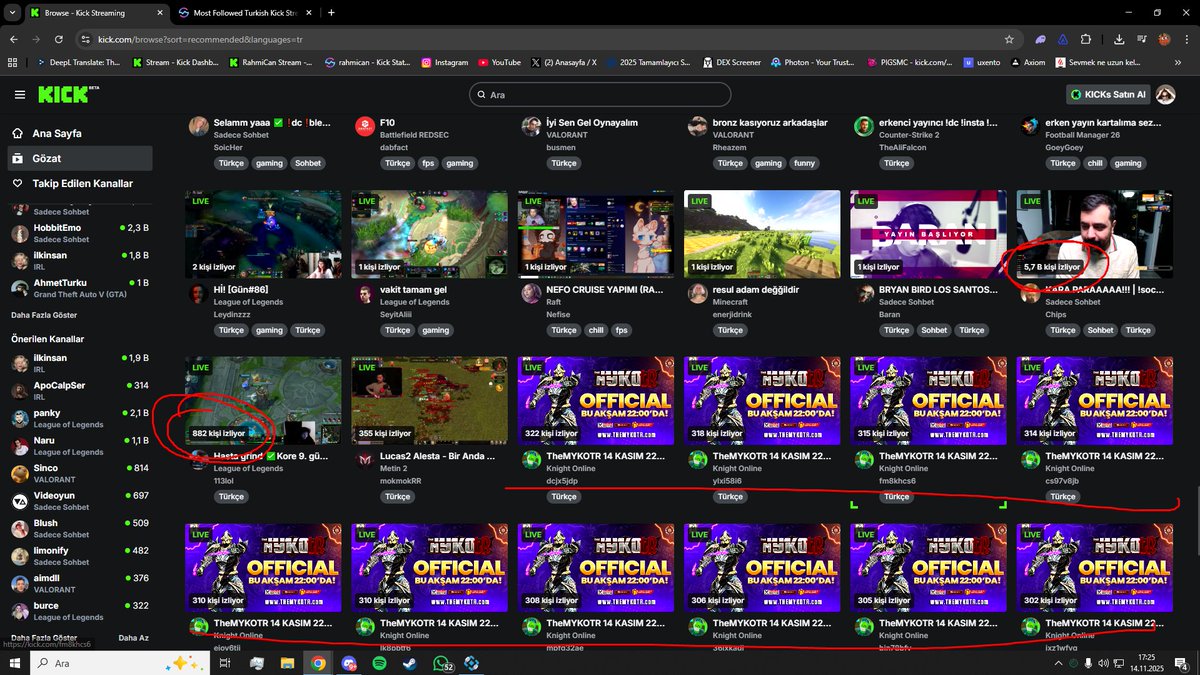This screenshot has height=675, width=1200.
Task: Open limonify channel in sidebar
Action: [x=80, y=556]
